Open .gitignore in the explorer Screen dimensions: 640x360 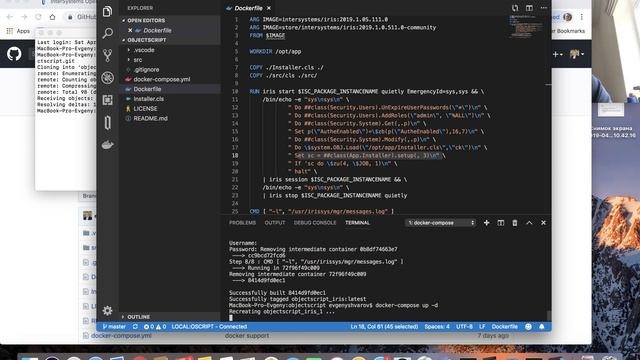[x=146, y=70]
